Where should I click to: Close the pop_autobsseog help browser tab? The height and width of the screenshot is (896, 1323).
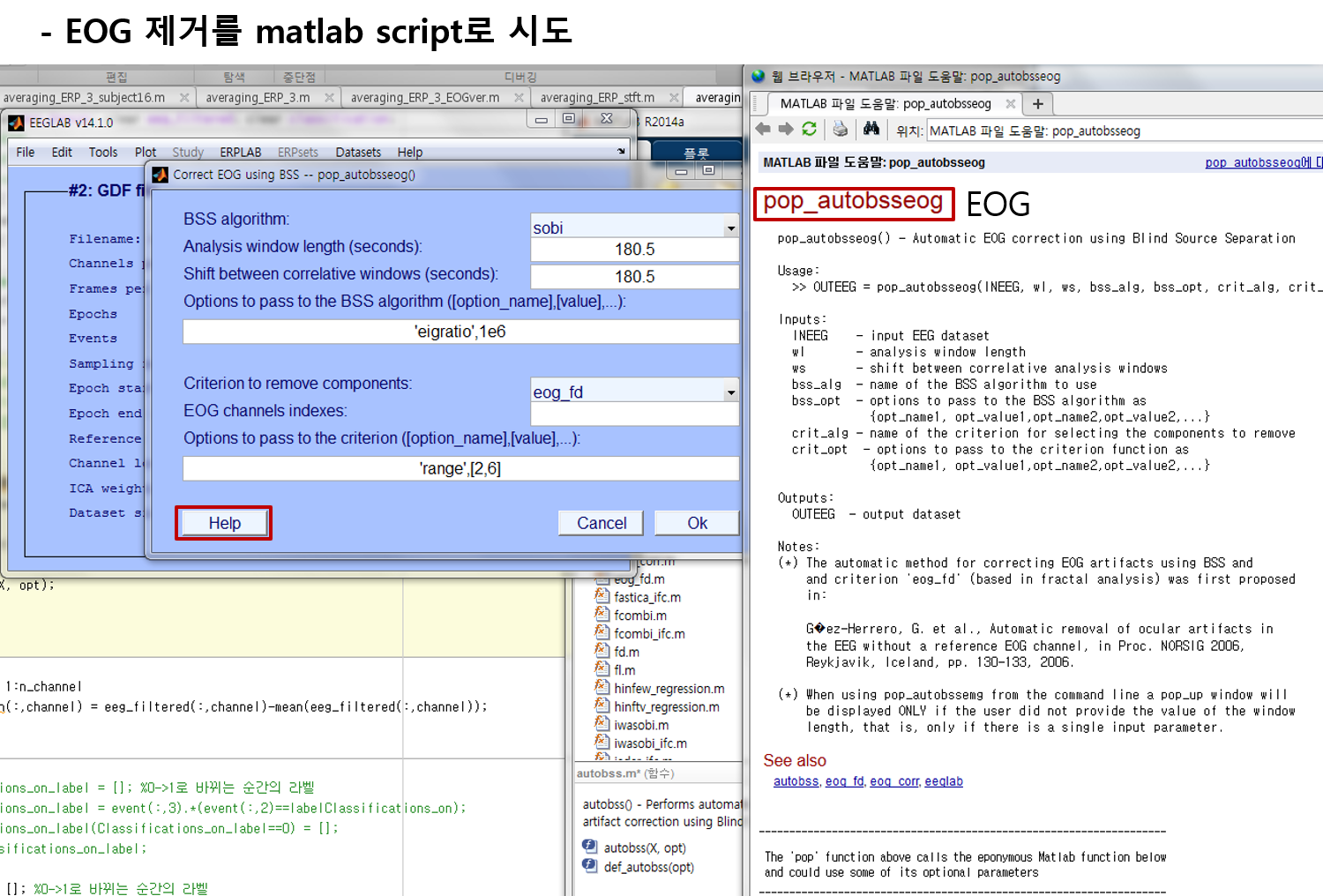click(x=1011, y=104)
